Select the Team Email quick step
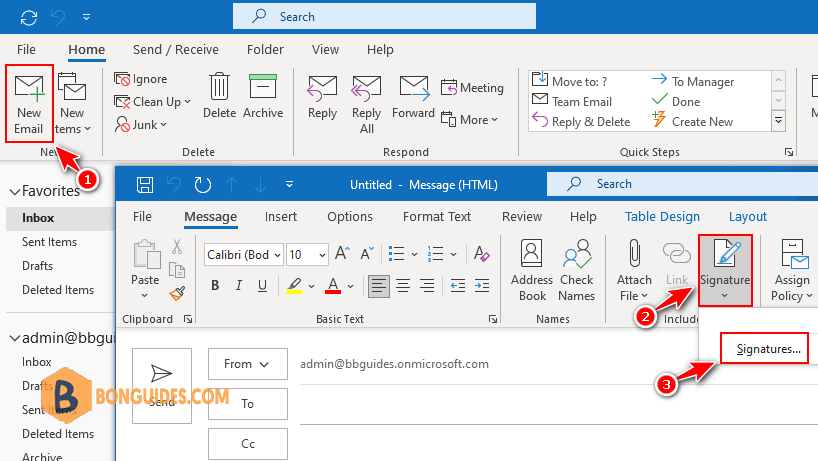 tap(572, 101)
